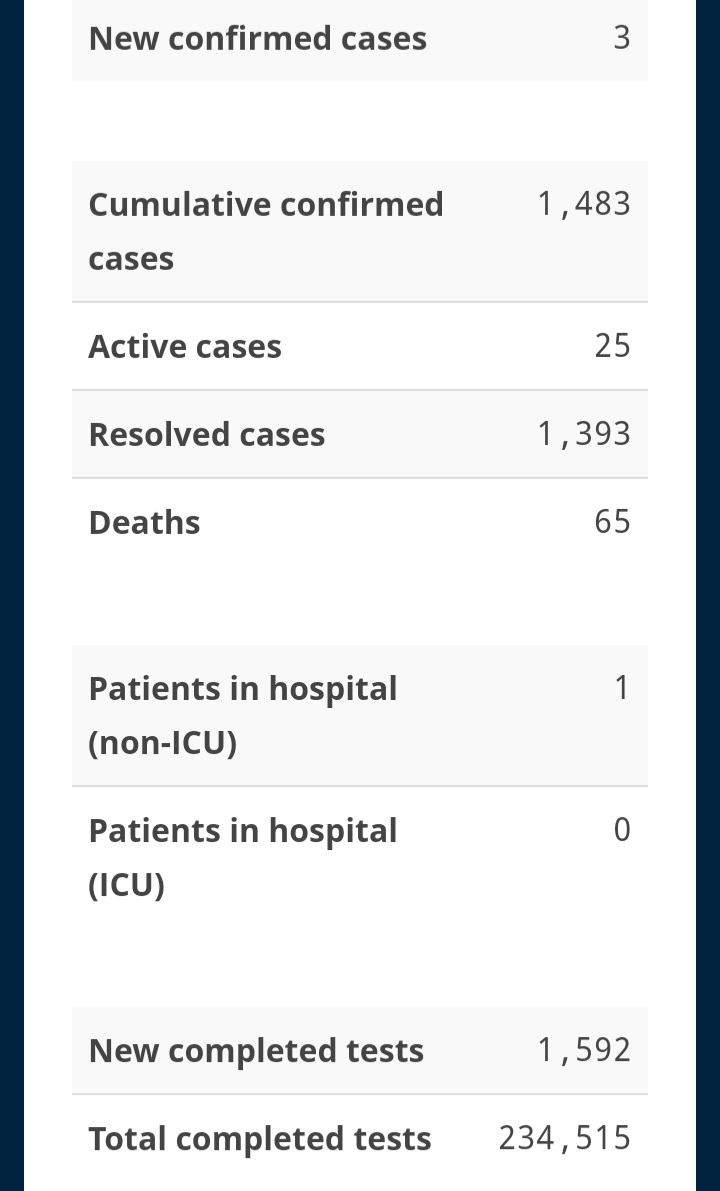Select Patients in hospital (non-ICU) label
Image resolution: width=720 pixels, height=1191 pixels.
243,715
